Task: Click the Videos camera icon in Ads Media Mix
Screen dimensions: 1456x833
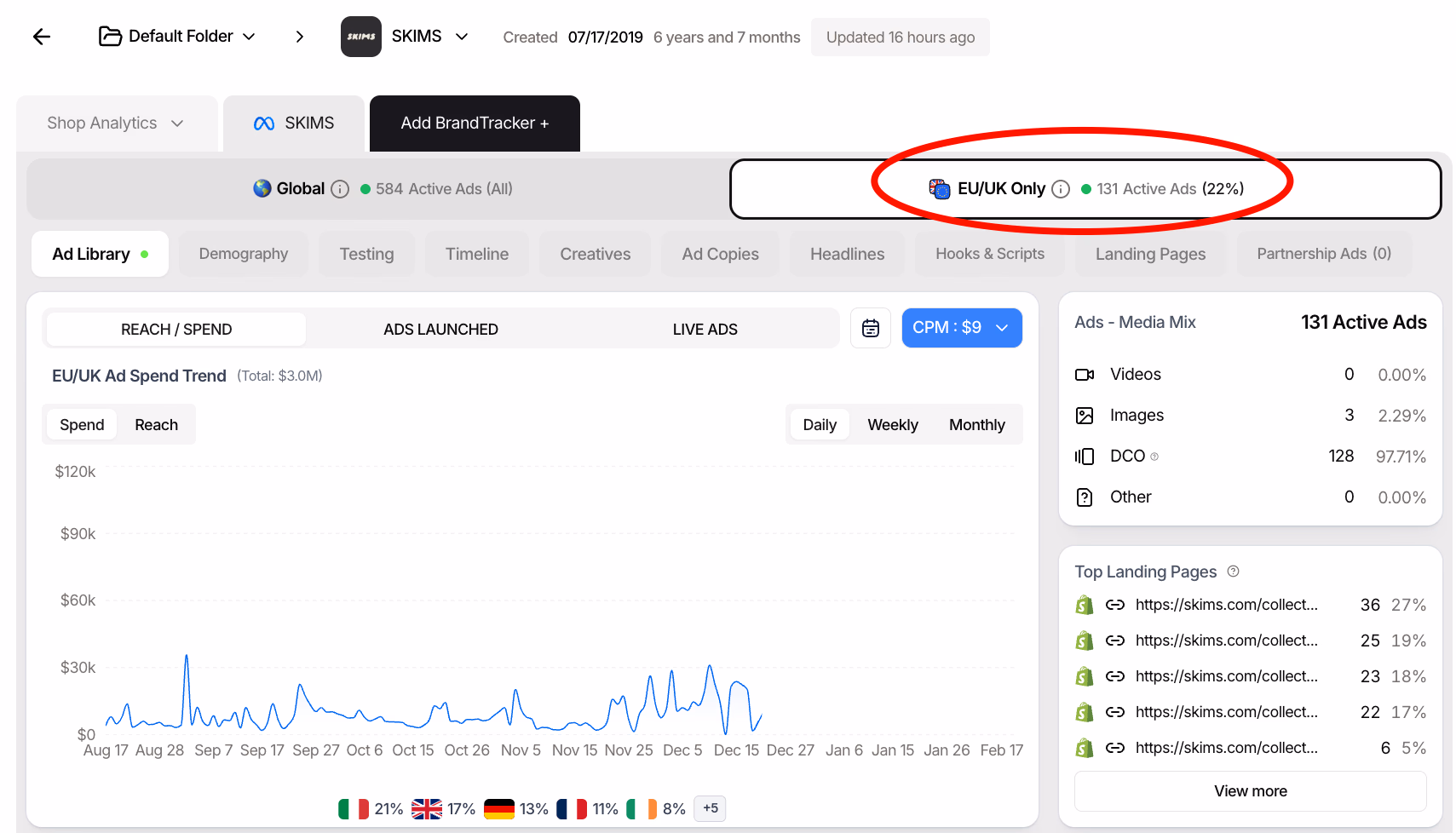Action: [1084, 374]
